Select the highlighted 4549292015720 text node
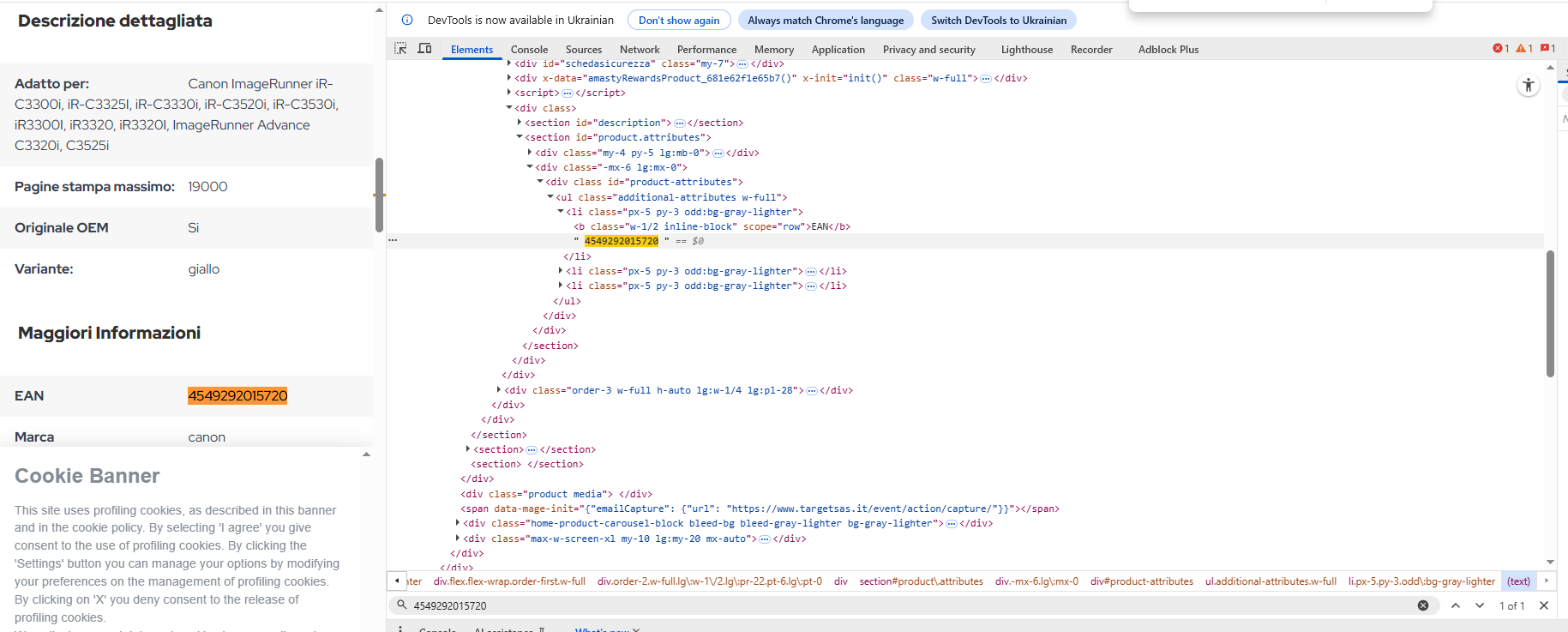This screenshot has width=1568, height=632. pyautogui.click(x=622, y=241)
